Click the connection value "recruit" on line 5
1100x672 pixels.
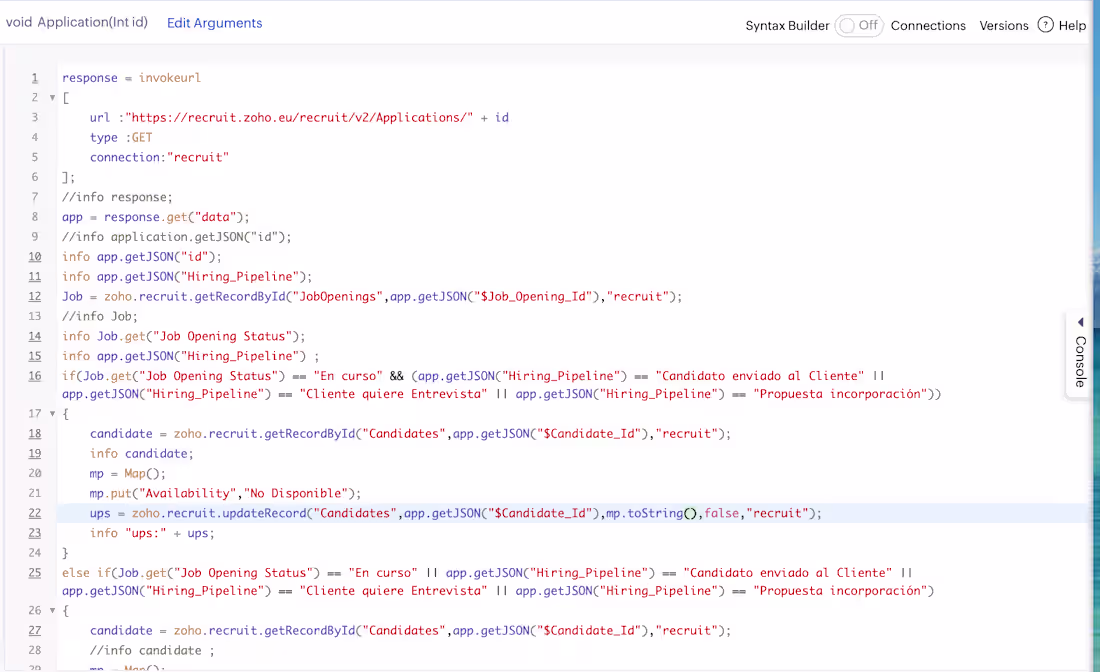(198, 157)
